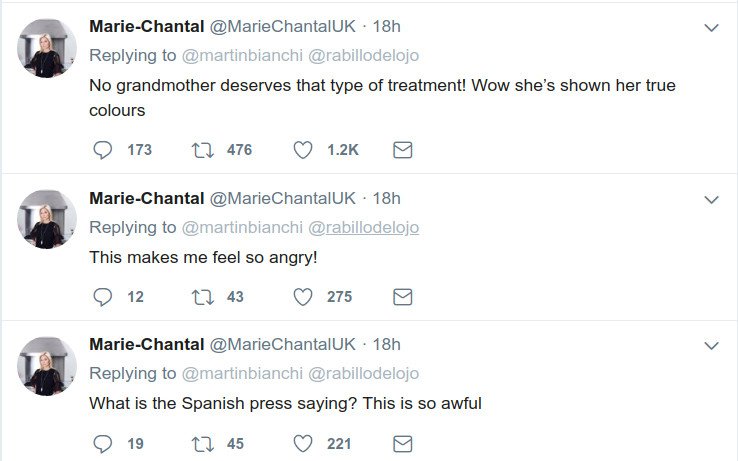738x461 pixels.
Task: Share 'Spanish press' tweet via direct message
Action: click(x=402, y=443)
